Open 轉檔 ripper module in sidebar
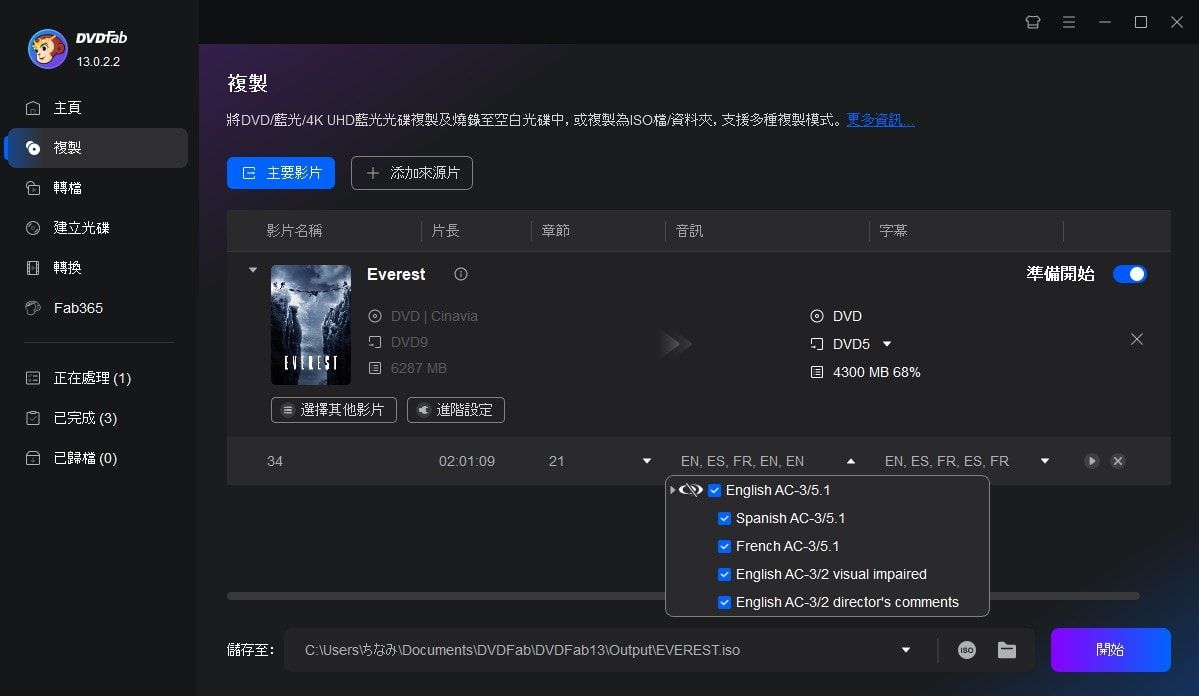Screen dimensions: 1199x696 click(x=96, y=187)
